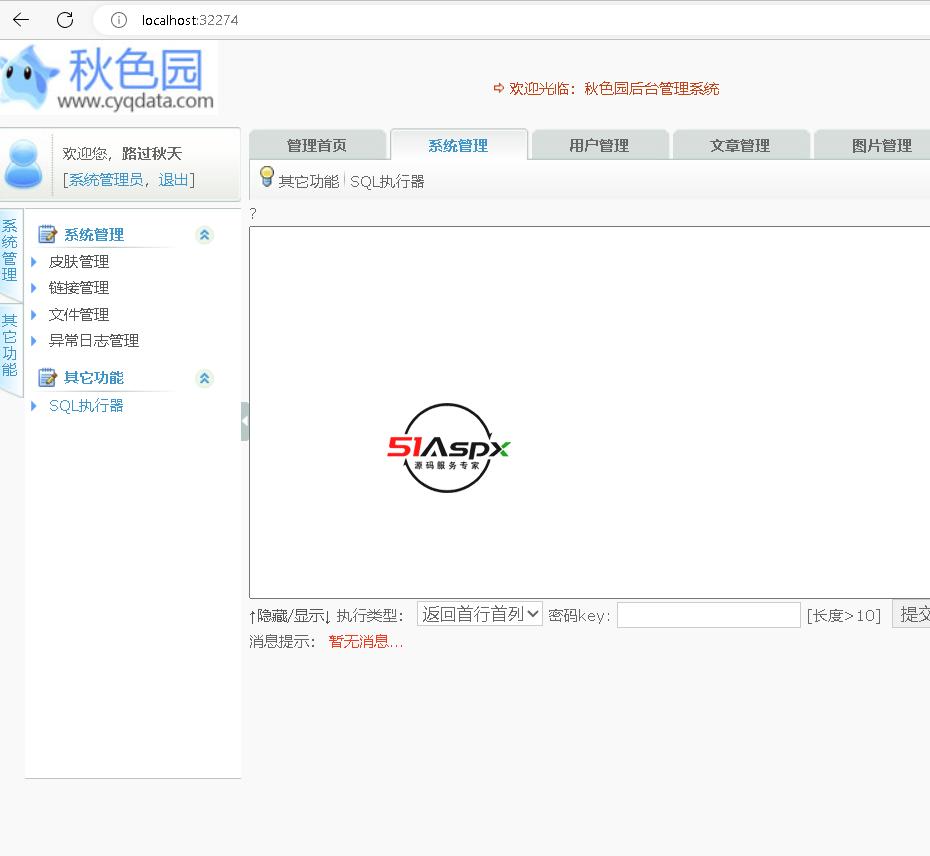Click the 欢迎光临：秋色园后台管理系统 welcome text
Viewport: 930px width, 856px height.
[614, 89]
